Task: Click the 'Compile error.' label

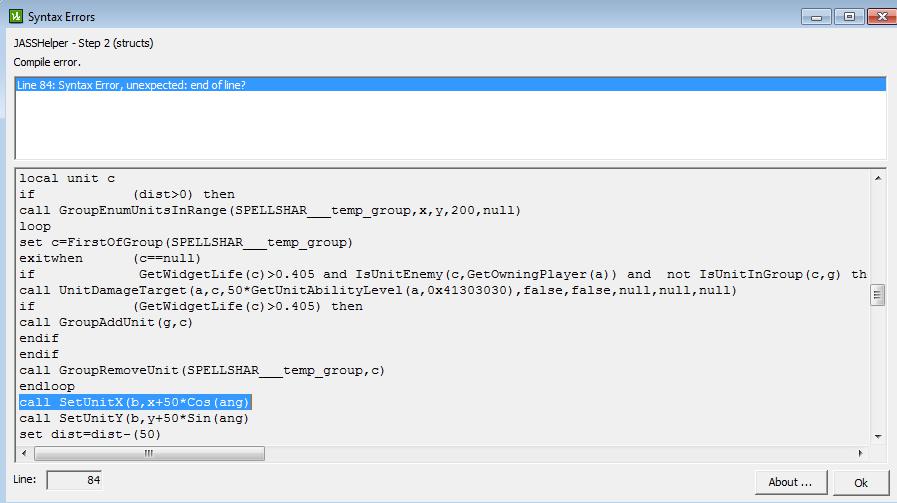Action: (x=47, y=62)
